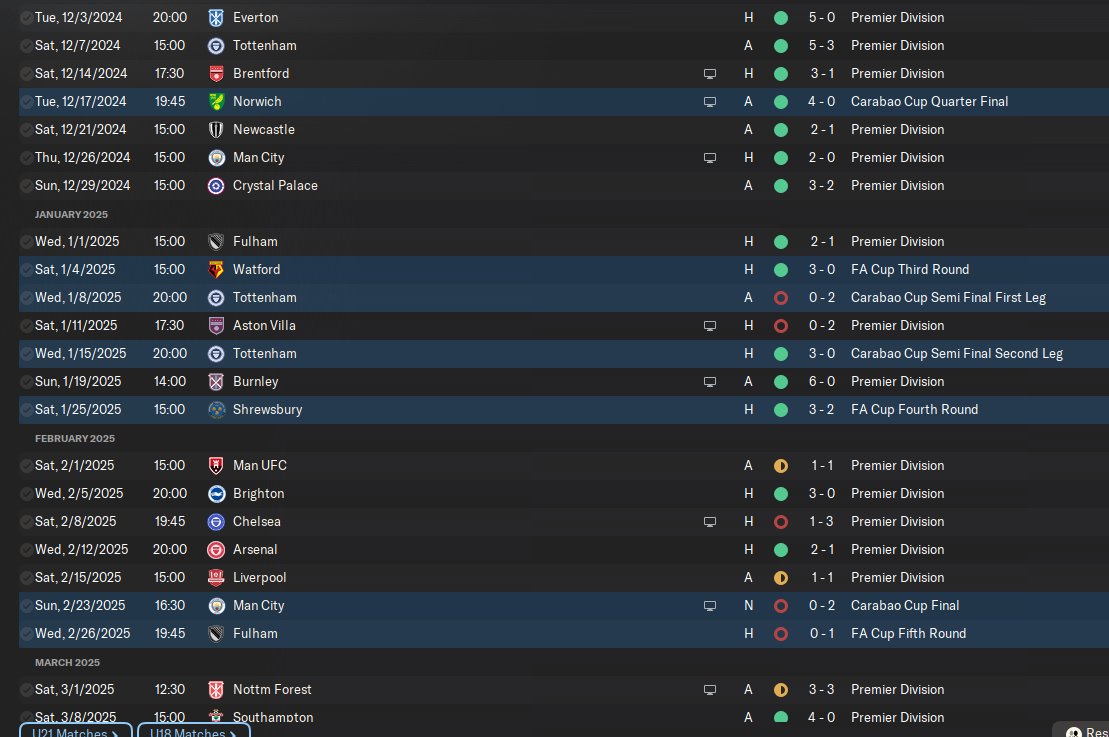Click the Shrewsbury team name

(267, 410)
